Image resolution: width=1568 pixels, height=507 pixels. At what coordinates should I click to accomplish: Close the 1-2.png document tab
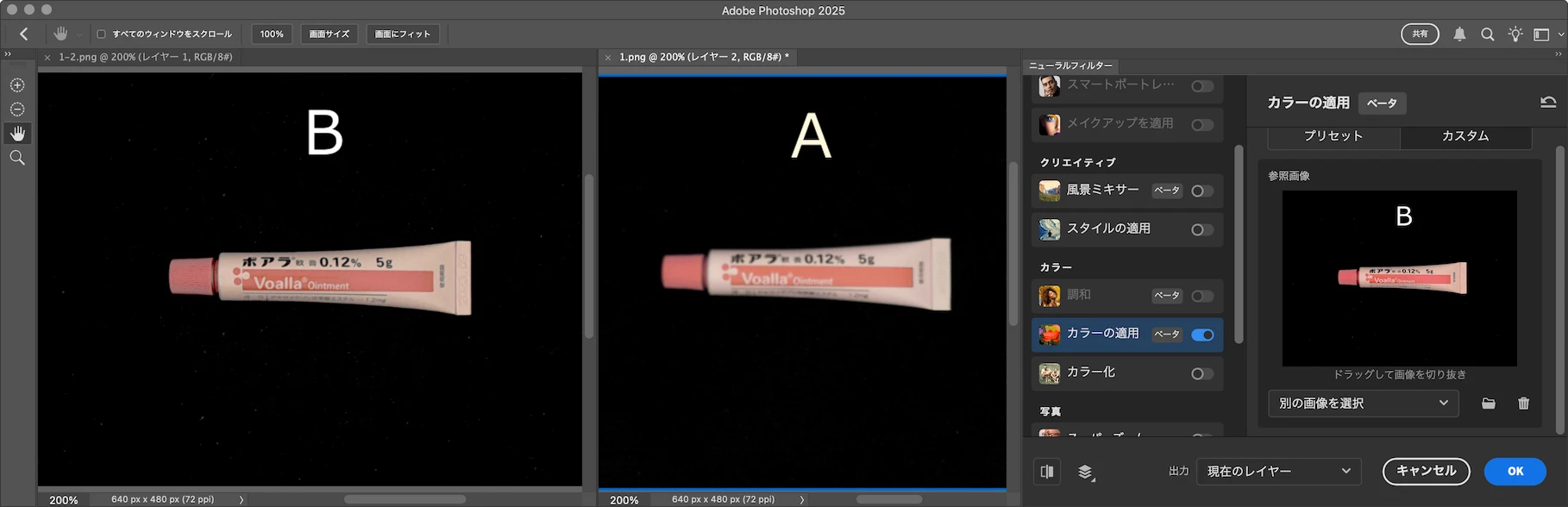click(47, 58)
